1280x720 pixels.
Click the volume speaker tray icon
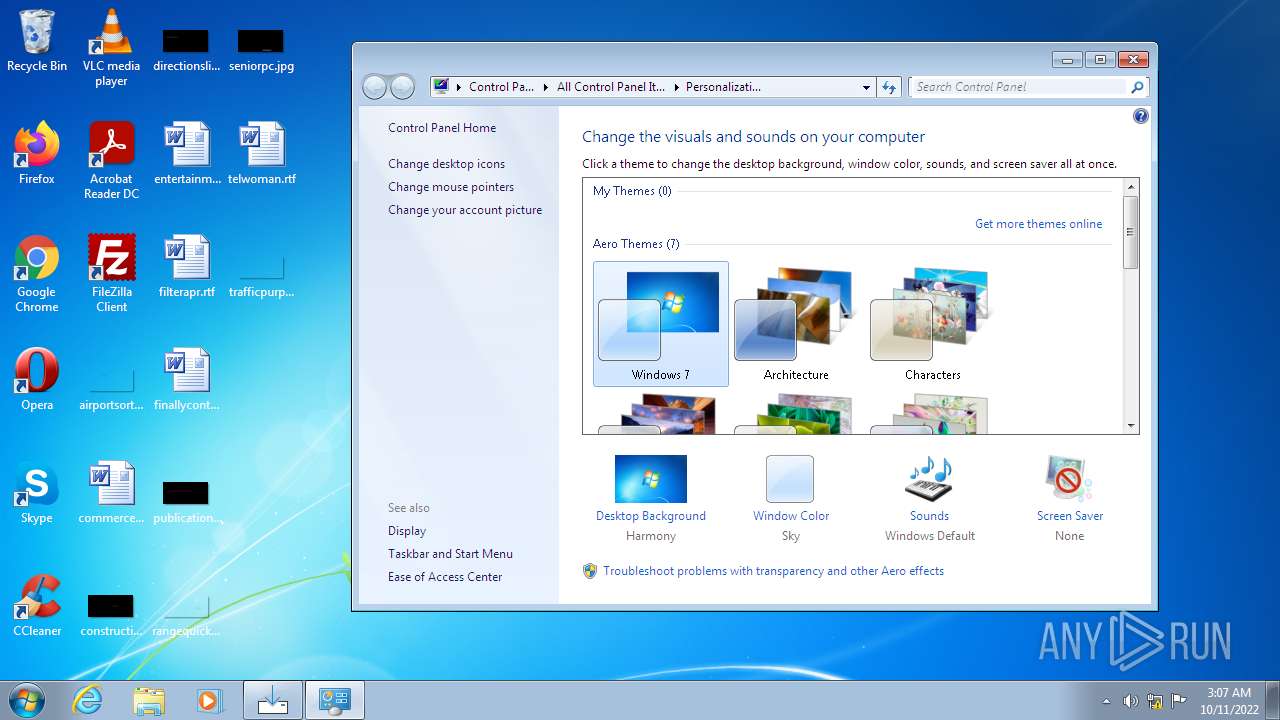[1130, 701]
